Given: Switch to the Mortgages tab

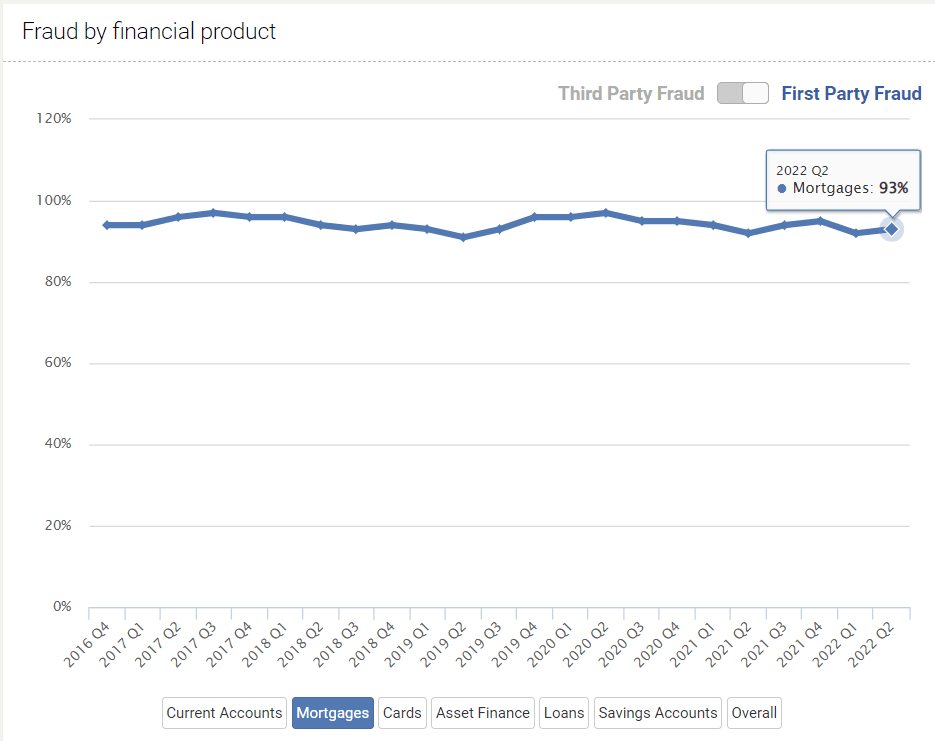Looking at the screenshot, I should point(333,713).
